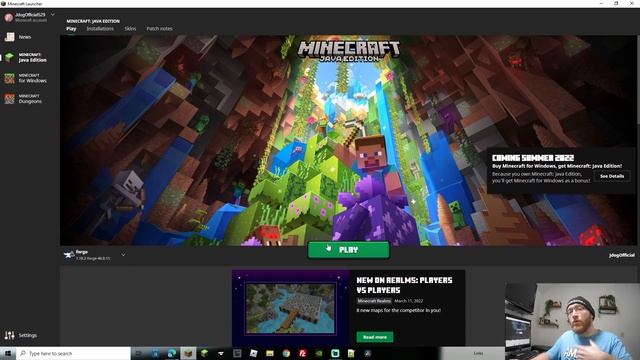Click the 'New on Realms: Players vs Players' headline
This screenshot has width=640, height=360.
coord(404,285)
